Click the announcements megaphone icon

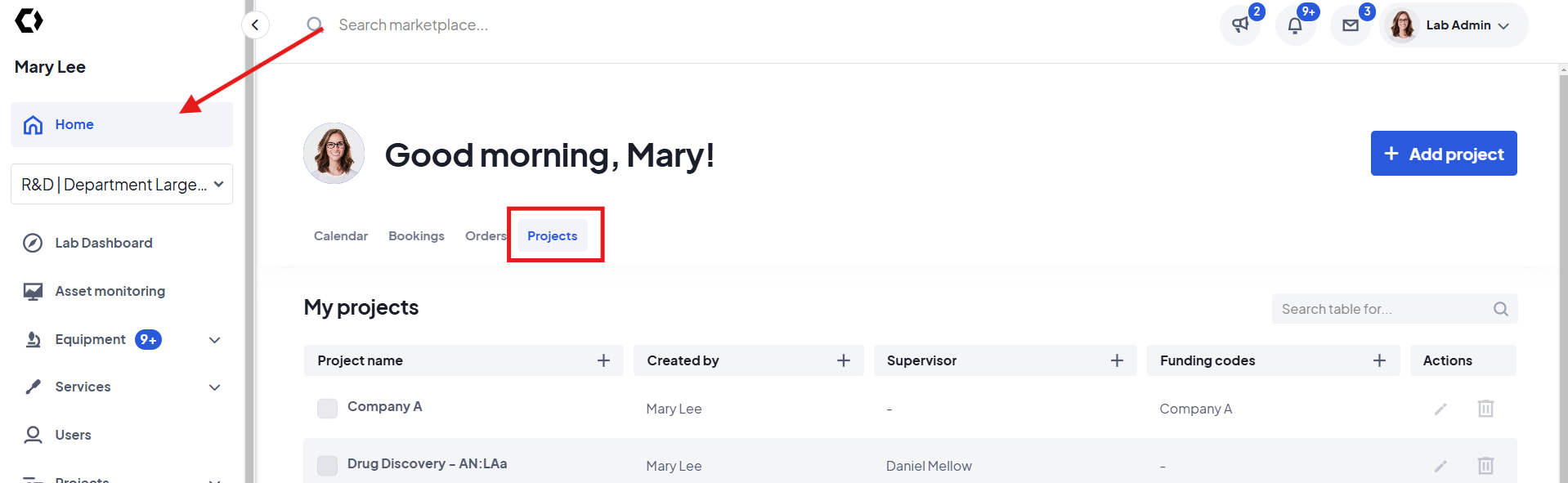click(1240, 25)
